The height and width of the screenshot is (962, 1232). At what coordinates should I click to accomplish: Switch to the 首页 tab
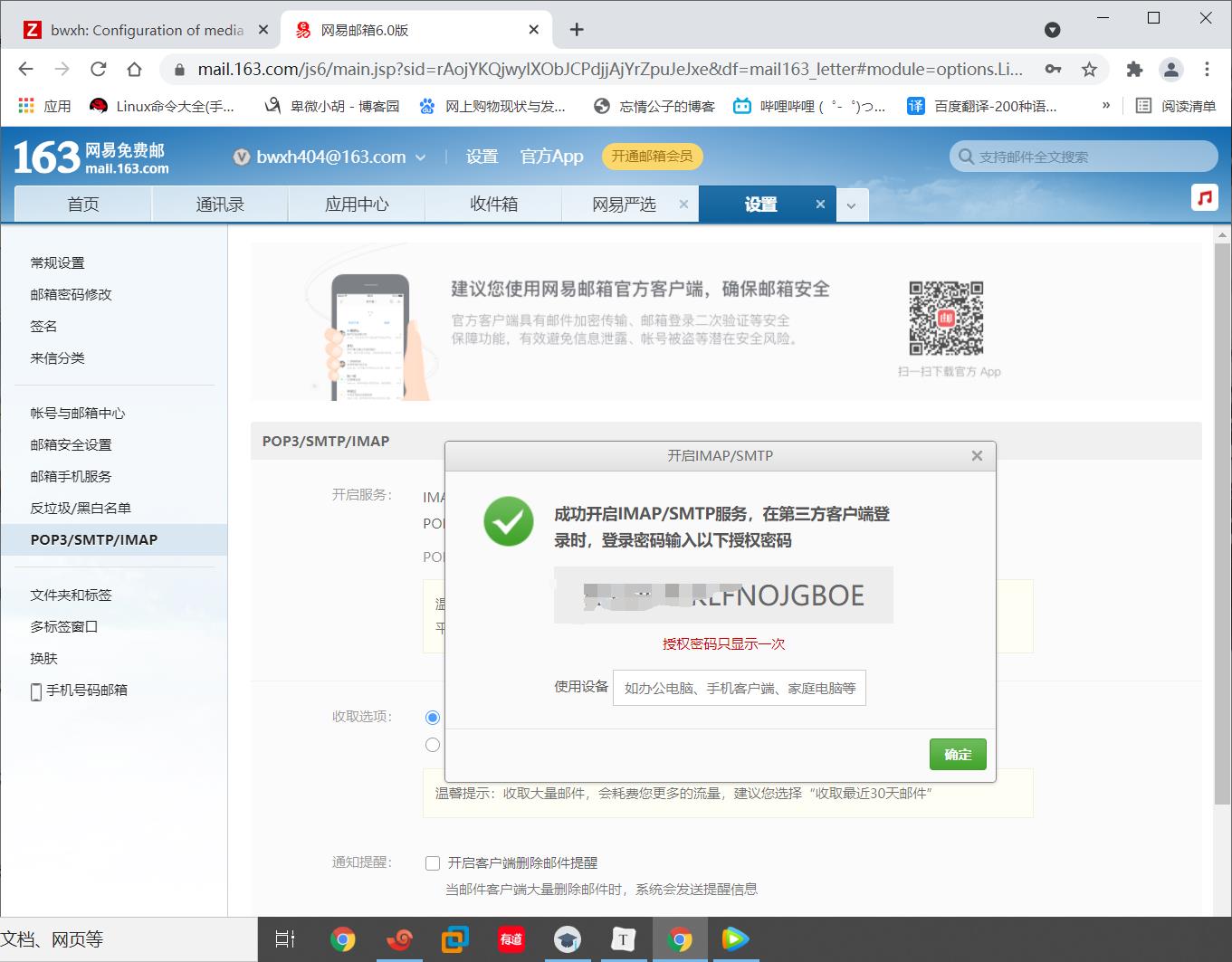(x=83, y=205)
